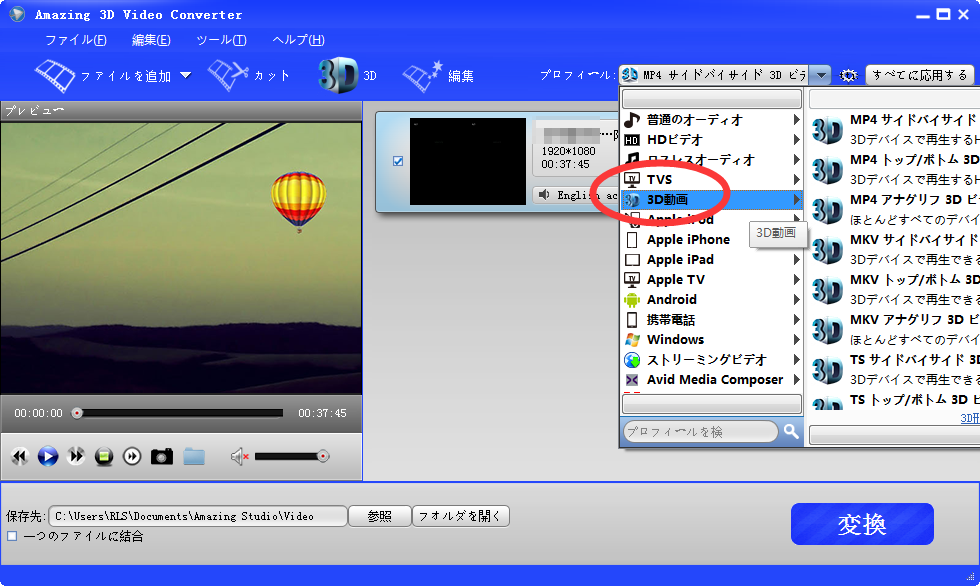Click the 変換 convert button

pos(861,524)
